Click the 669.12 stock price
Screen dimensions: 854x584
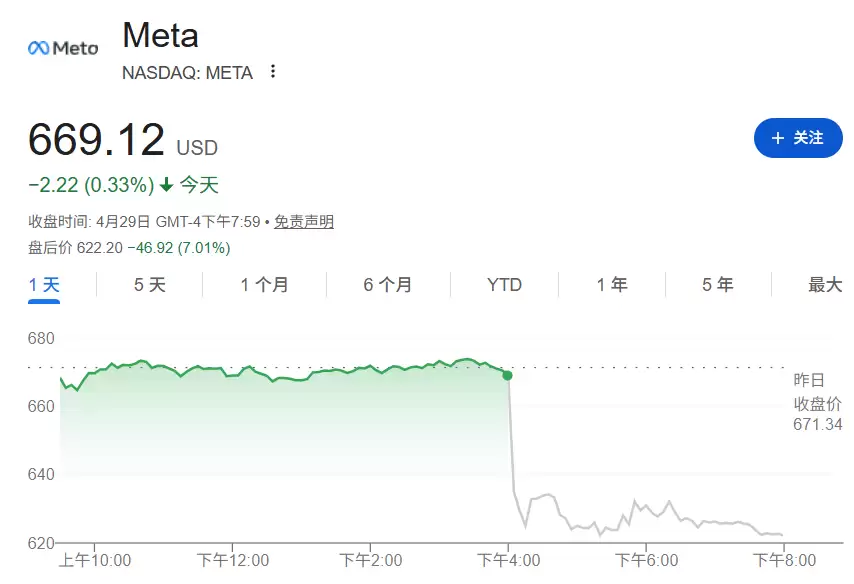pyautogui.click(x=96, y=140)
